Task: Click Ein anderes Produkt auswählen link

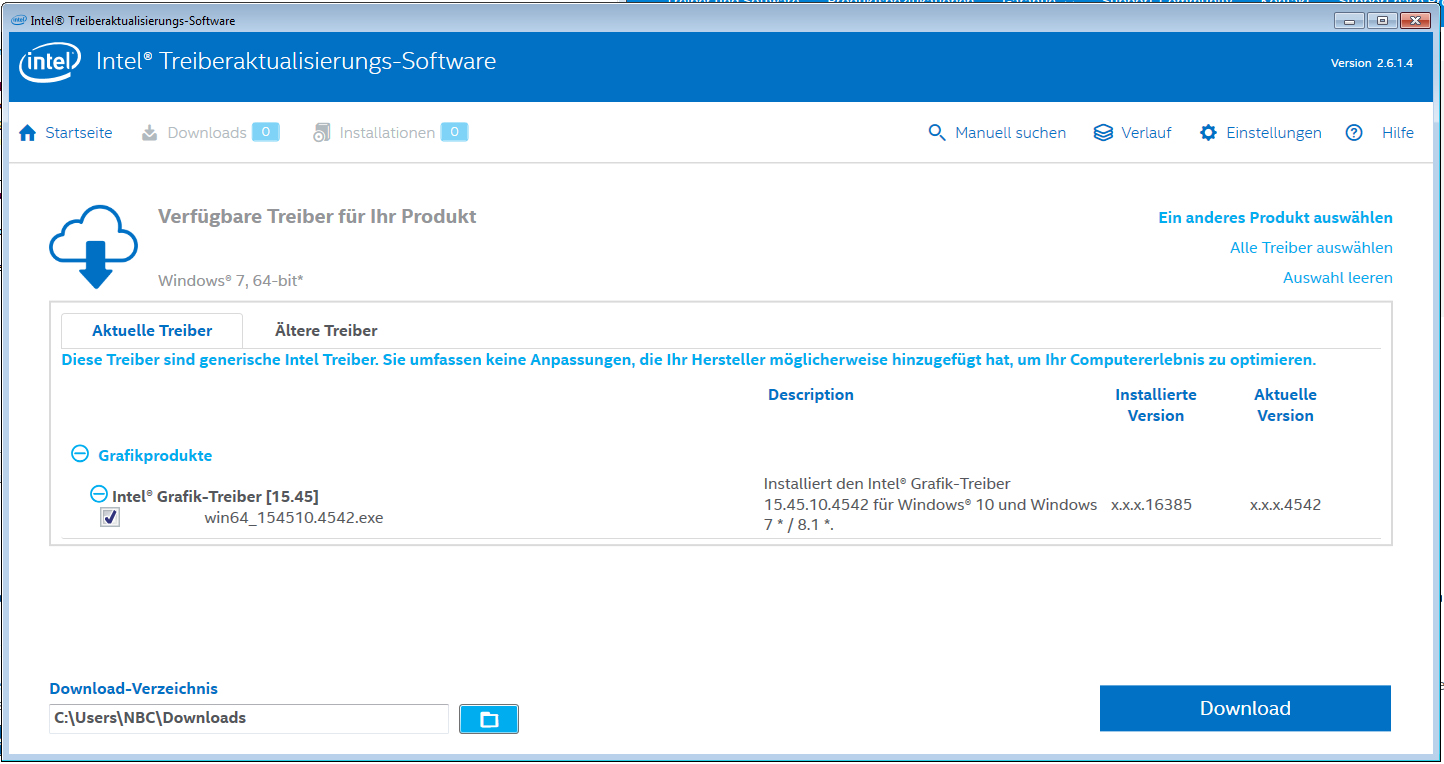Action: click(x=1275, y=217)
